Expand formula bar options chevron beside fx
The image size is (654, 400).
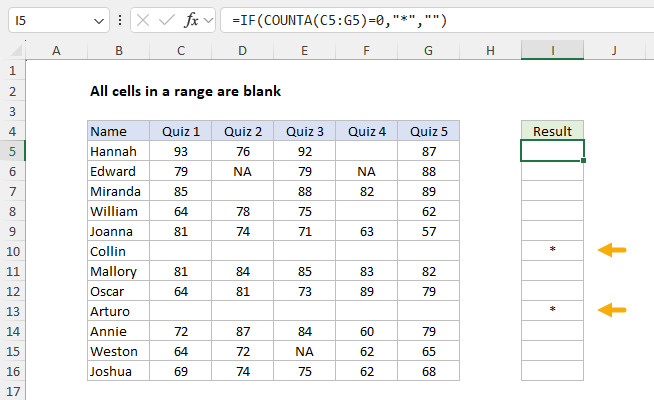[x=208, y=20]
